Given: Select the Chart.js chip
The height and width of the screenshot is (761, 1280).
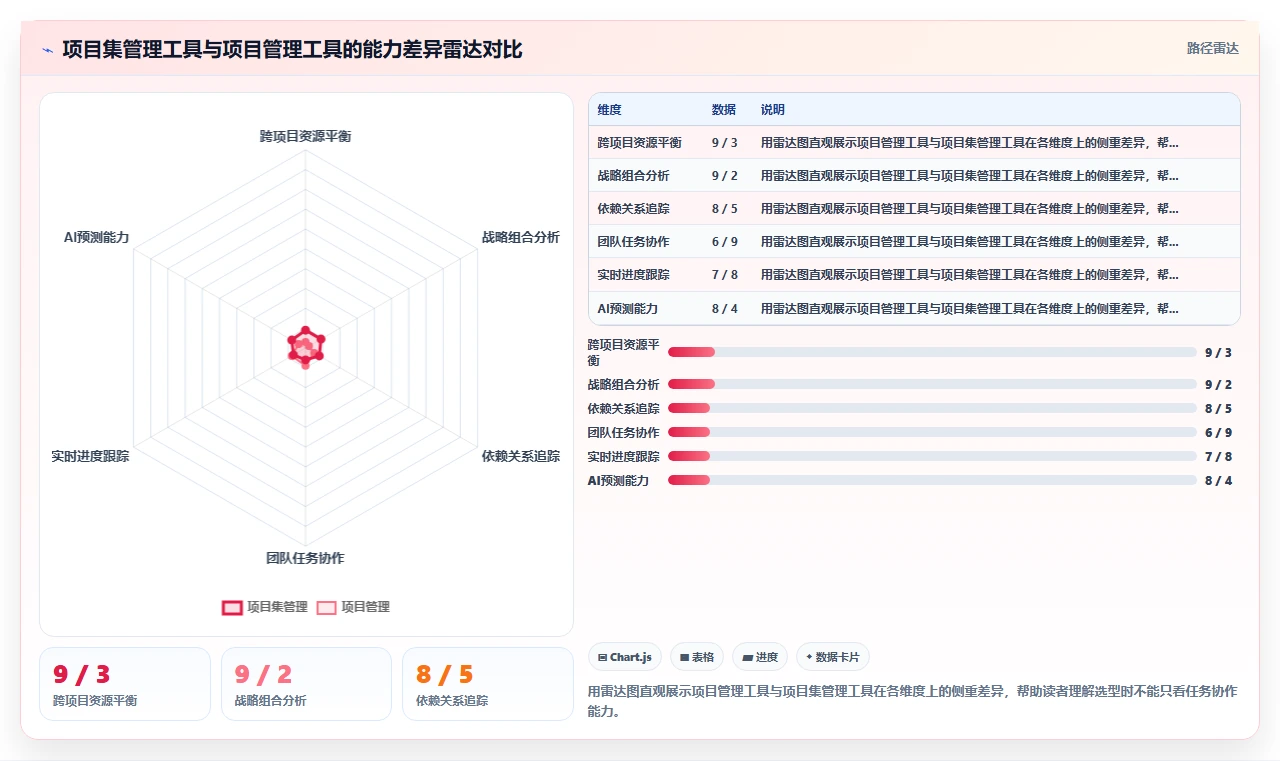Looking at the screenshot, I should coord(625,657).
